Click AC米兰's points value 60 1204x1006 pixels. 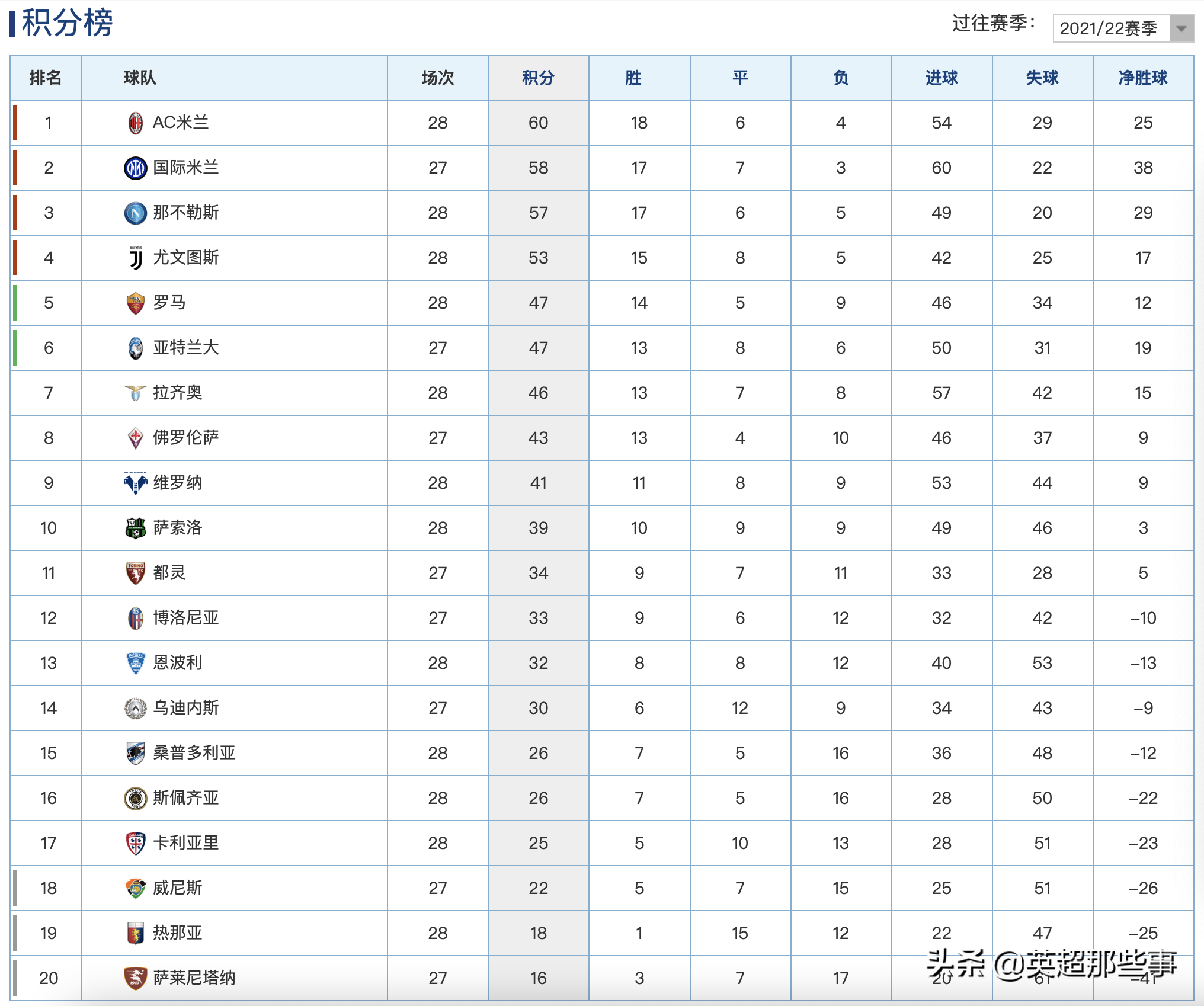tap(538, 123)
